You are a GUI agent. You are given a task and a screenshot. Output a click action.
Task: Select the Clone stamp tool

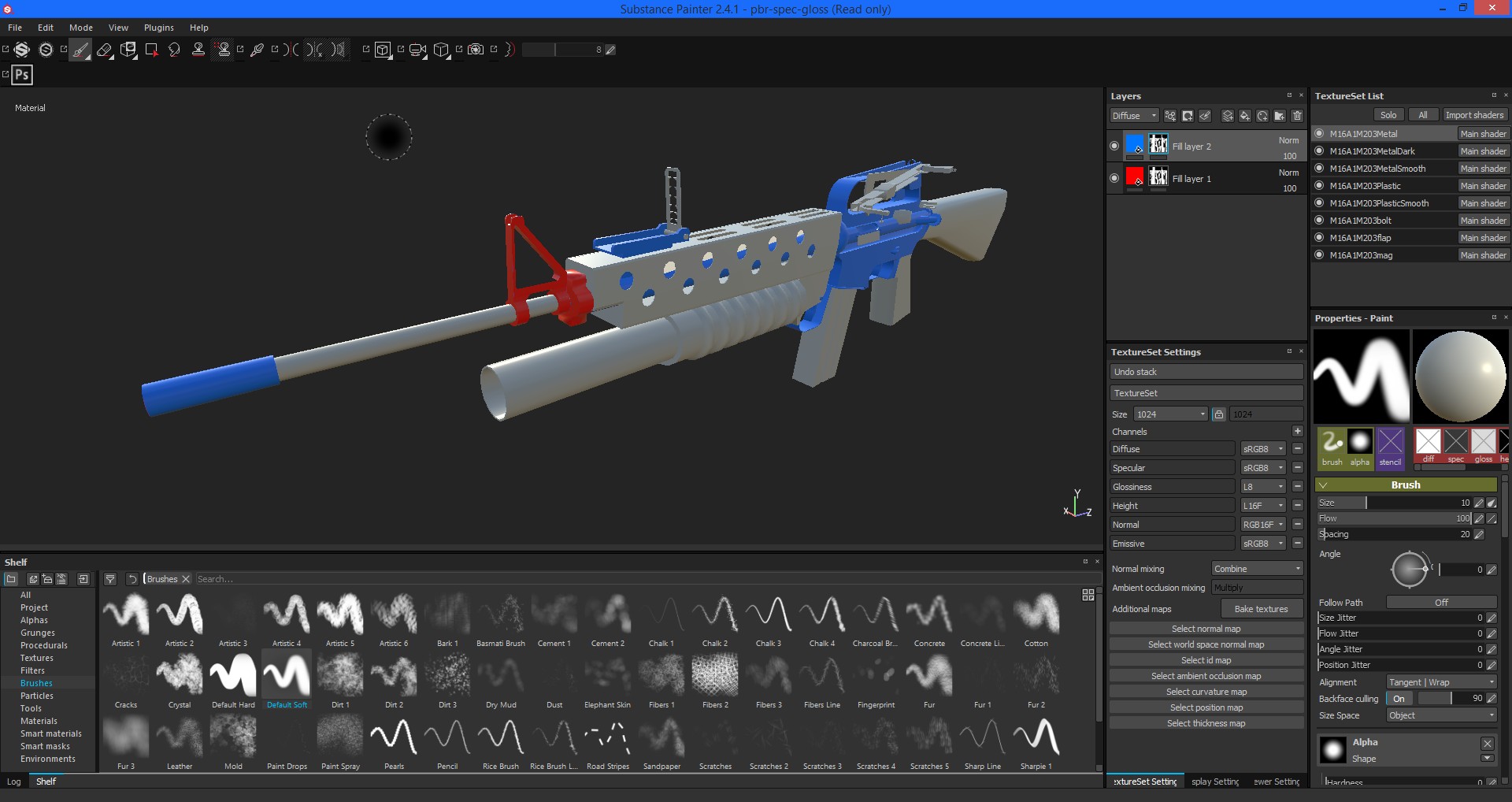[x=198, y=50]
